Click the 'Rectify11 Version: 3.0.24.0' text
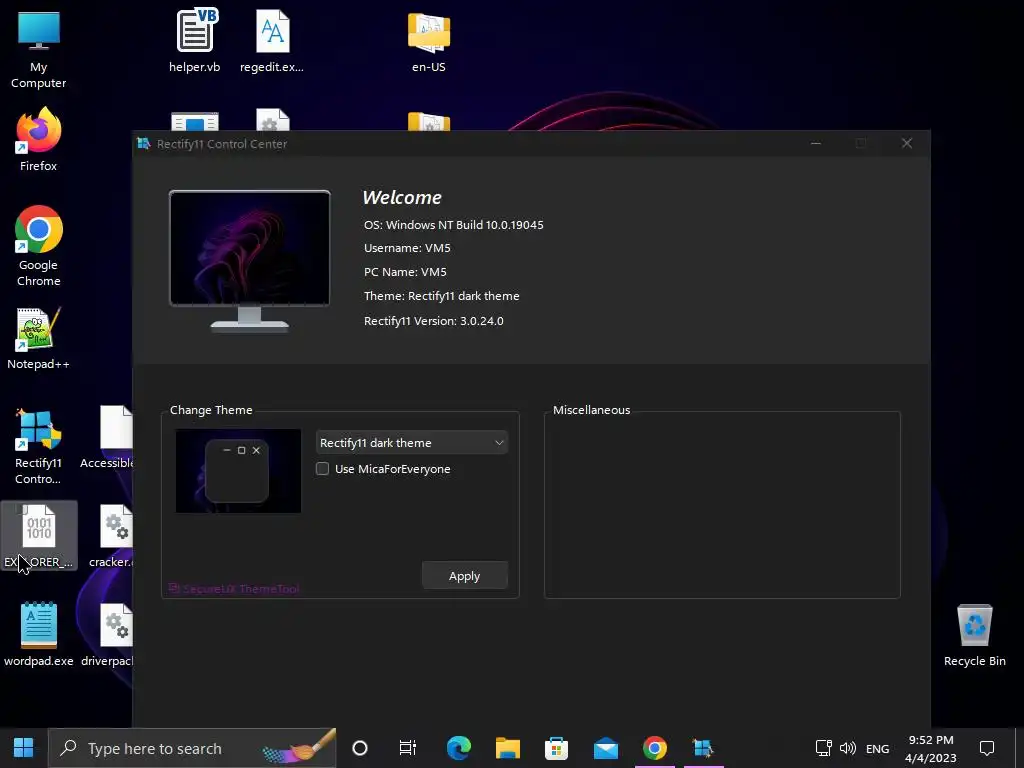This screenshot has height=768, width=1024. point(434,321)
